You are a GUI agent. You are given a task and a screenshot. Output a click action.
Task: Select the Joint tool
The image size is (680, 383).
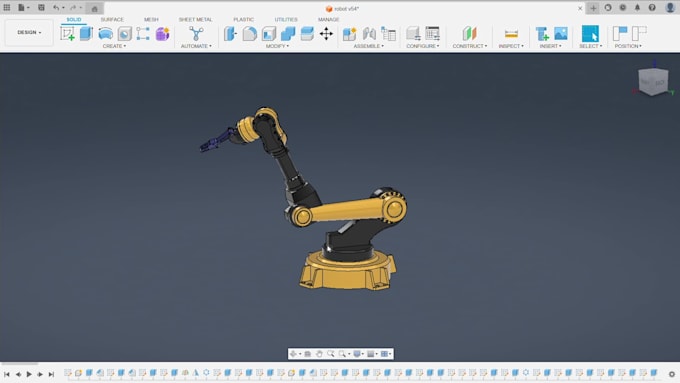[x=369, y=34]
